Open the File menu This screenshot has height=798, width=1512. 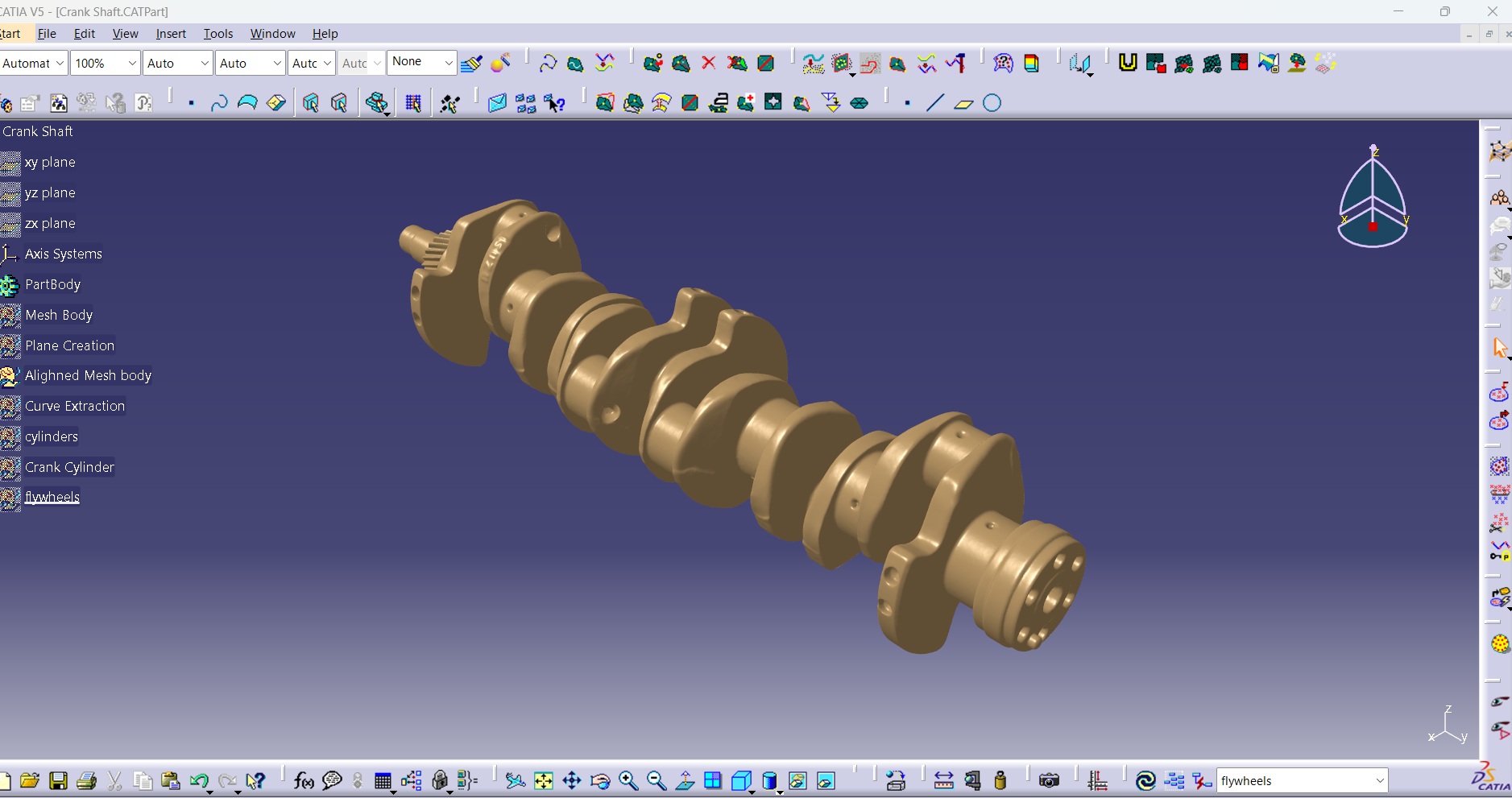point(47,34)
